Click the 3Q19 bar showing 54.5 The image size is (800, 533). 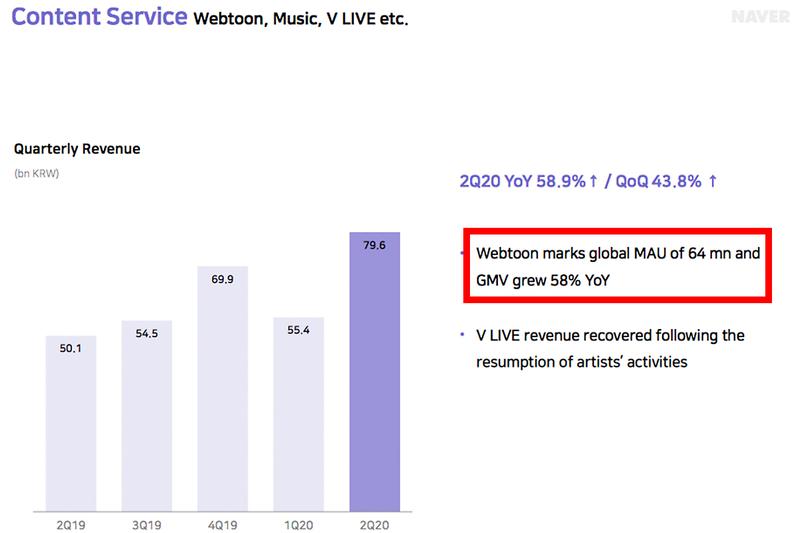(146, 416)
